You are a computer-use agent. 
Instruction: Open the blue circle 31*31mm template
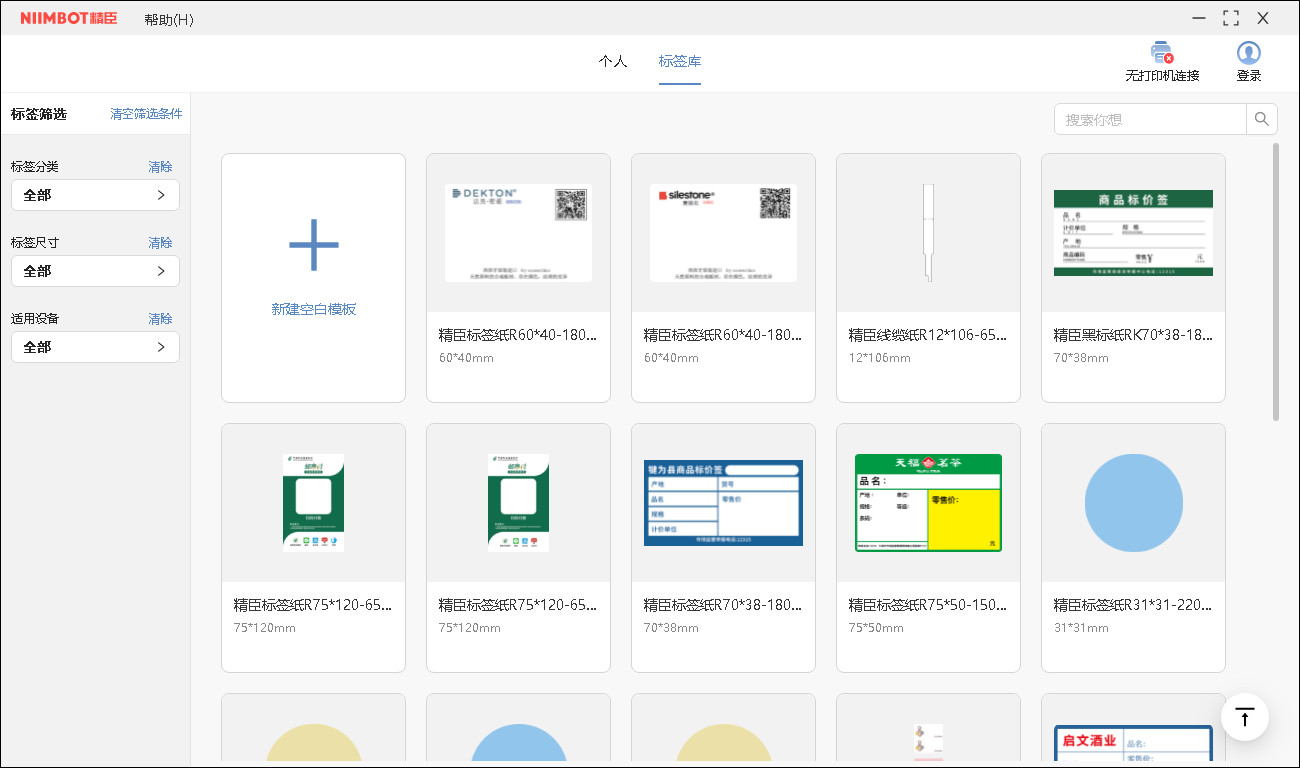1133,503
